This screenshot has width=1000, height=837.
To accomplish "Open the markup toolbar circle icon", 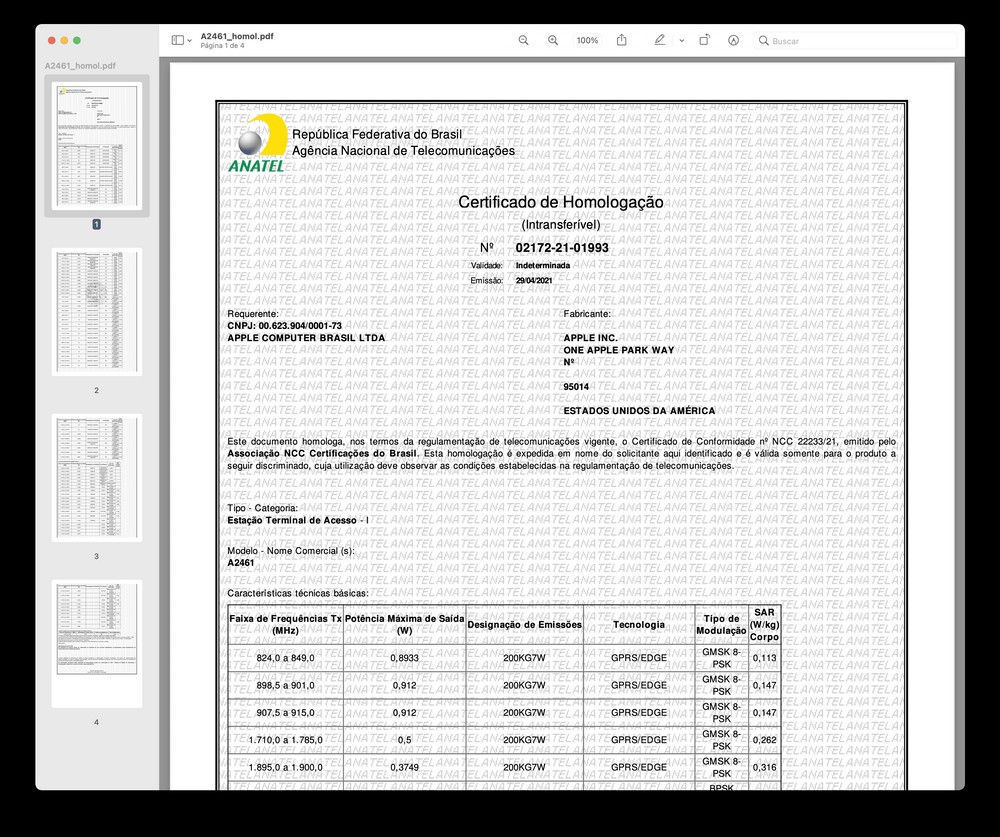I will click(733, 40).
